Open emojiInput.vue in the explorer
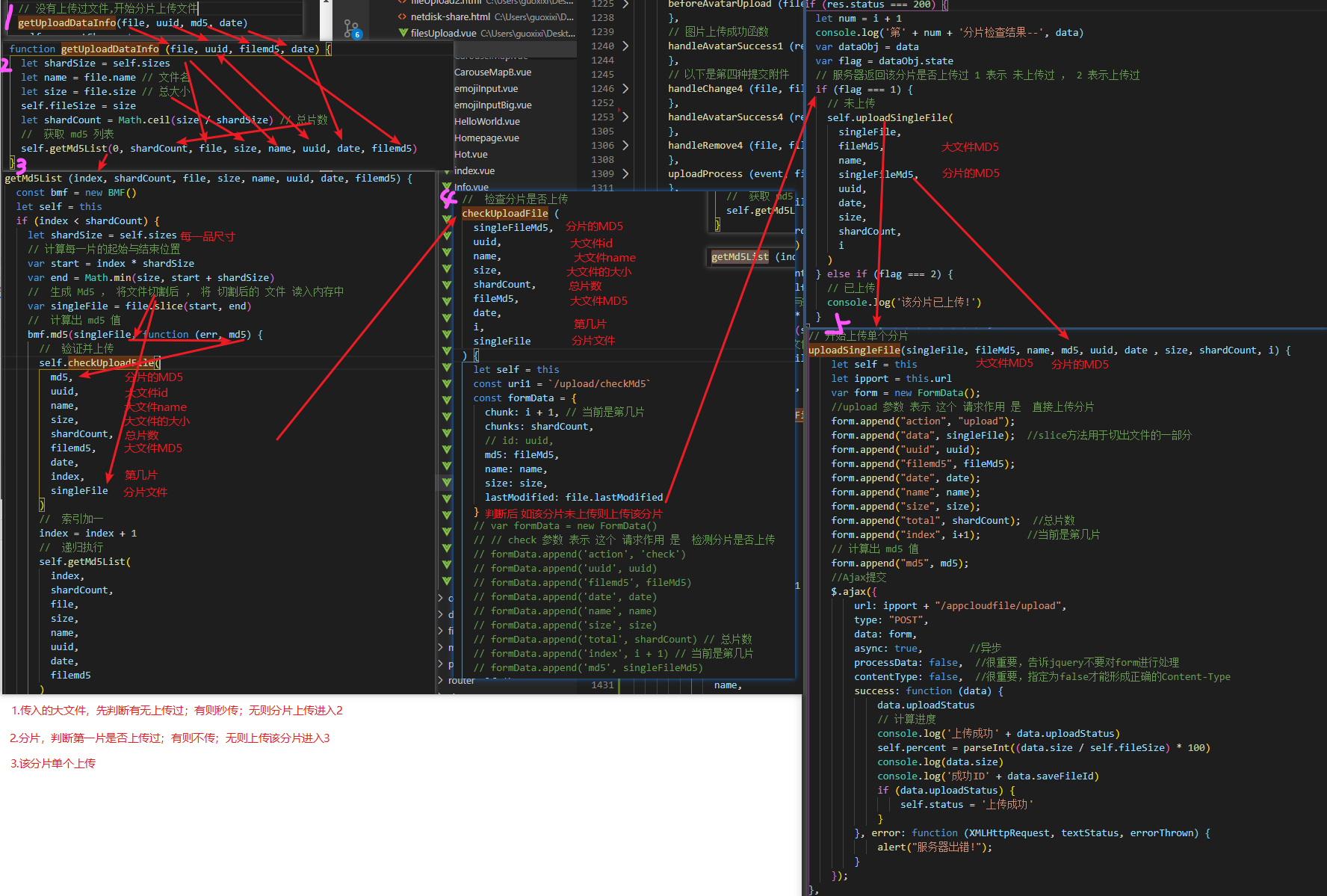 [x=486, y=89]
